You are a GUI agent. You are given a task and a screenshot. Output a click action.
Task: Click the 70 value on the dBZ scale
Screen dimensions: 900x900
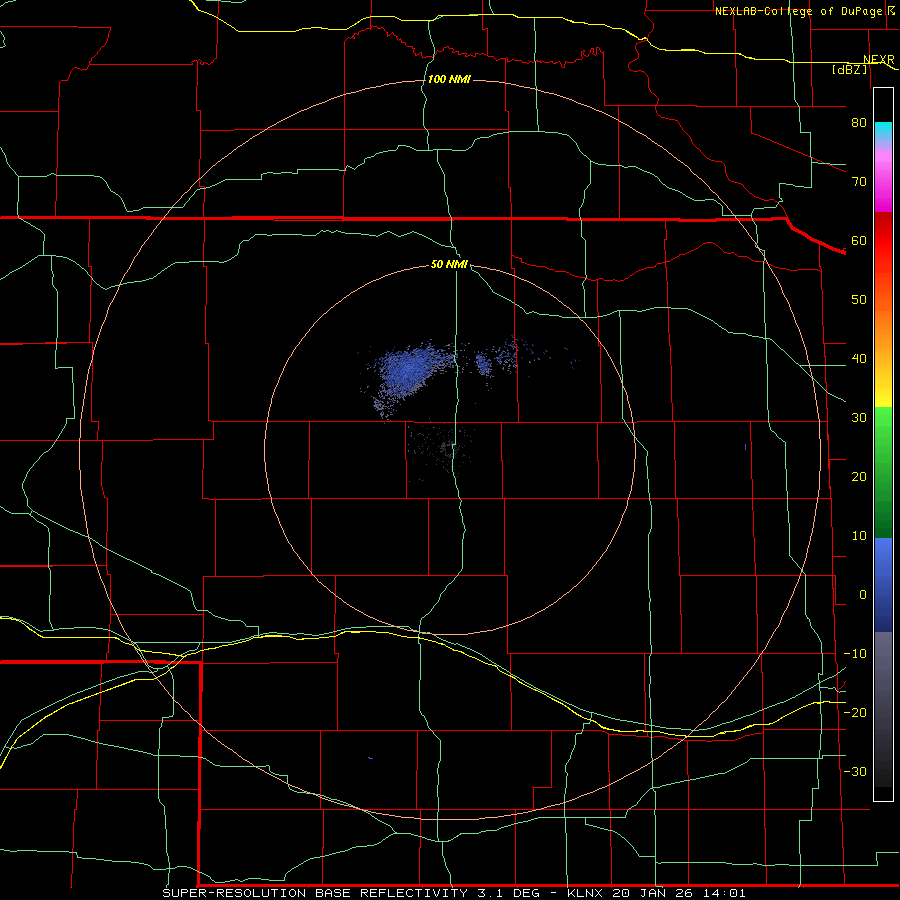click(x=859, y=181)
